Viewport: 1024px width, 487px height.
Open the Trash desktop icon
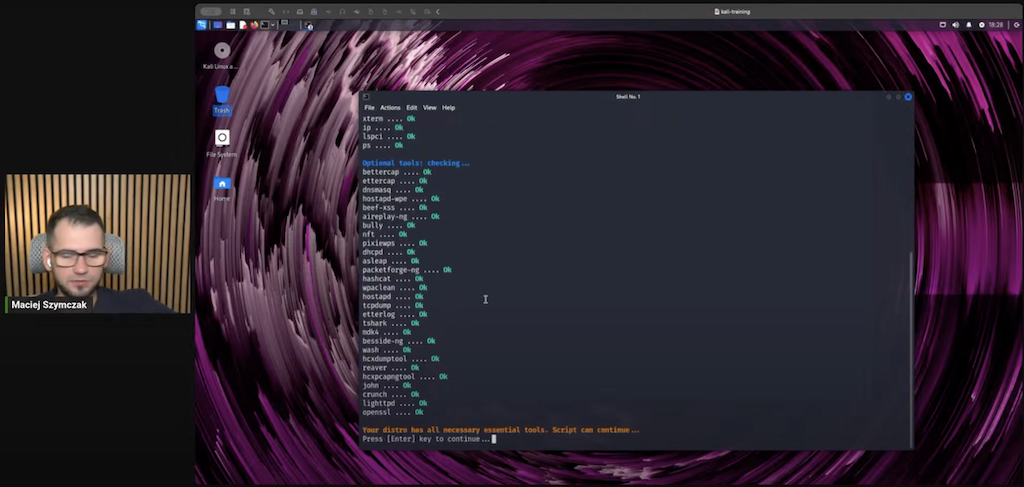coord(222,97)
